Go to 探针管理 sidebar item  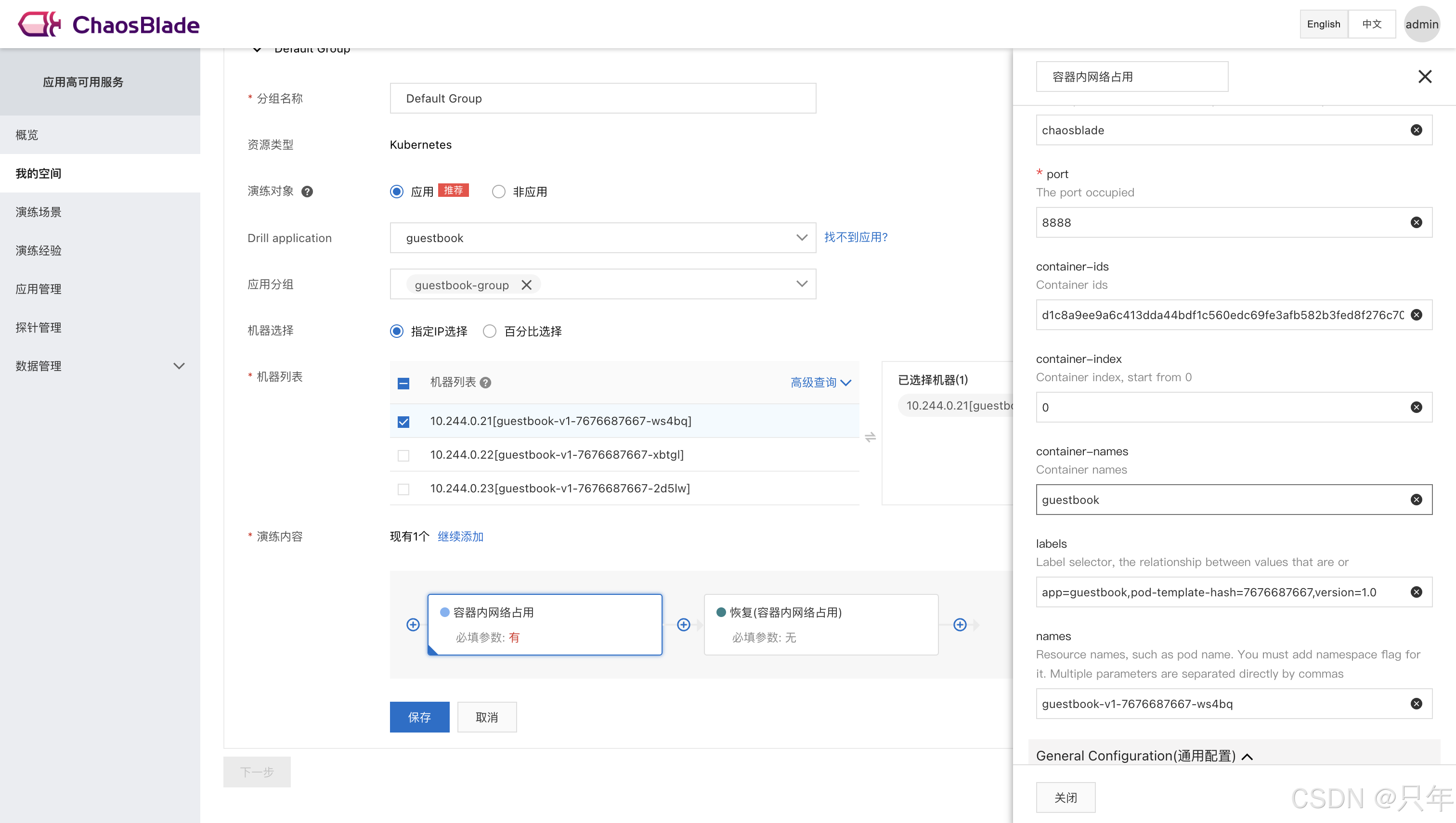pyautogui.click(x=39, y=327)
